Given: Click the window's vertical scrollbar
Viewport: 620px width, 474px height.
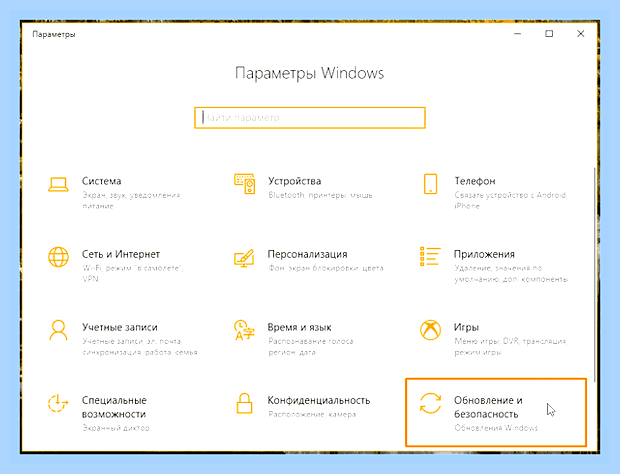Looking at the screenshot, I should (x=594, y=273).
